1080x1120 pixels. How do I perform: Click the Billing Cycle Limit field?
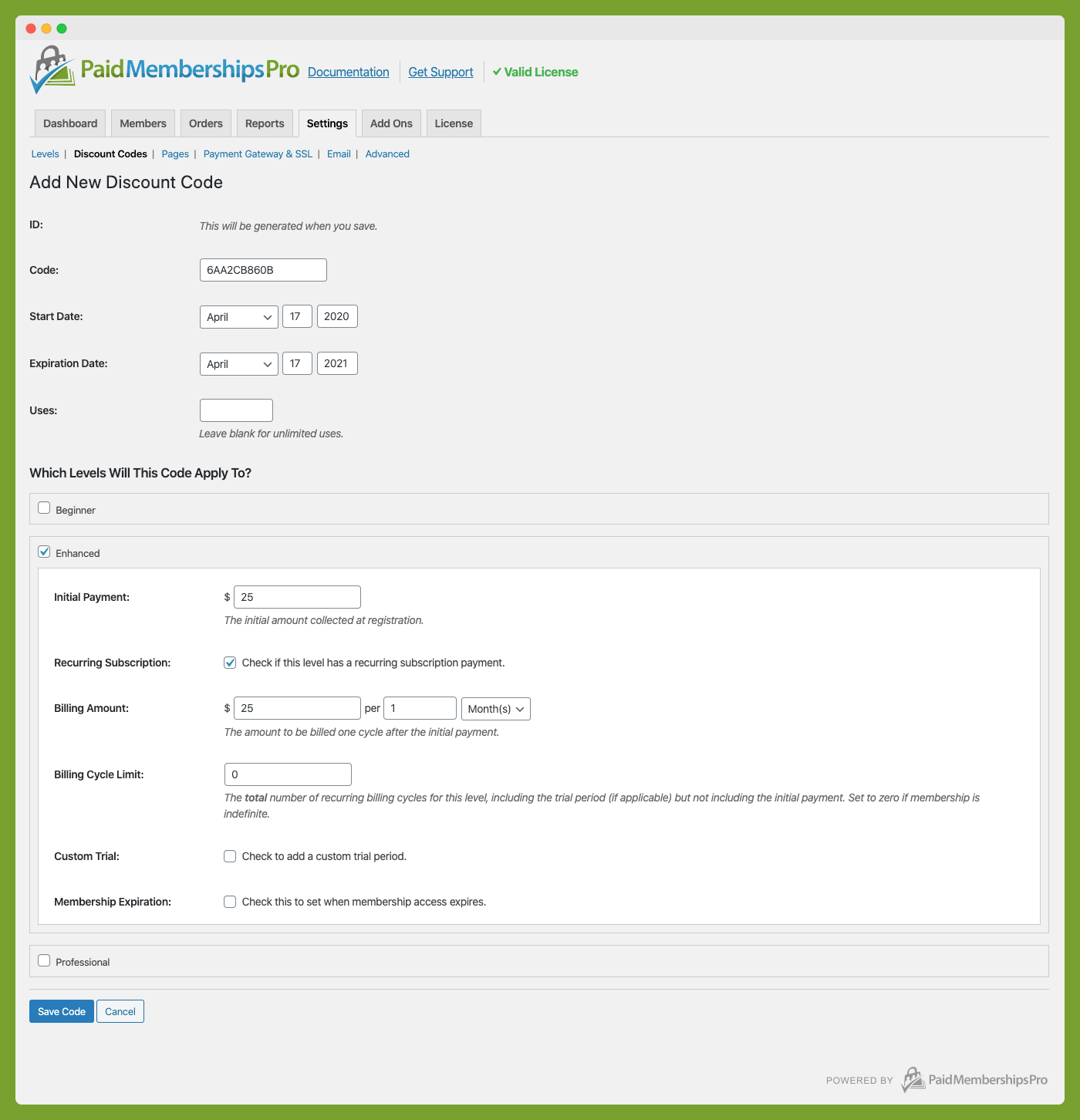coord(288,774)
